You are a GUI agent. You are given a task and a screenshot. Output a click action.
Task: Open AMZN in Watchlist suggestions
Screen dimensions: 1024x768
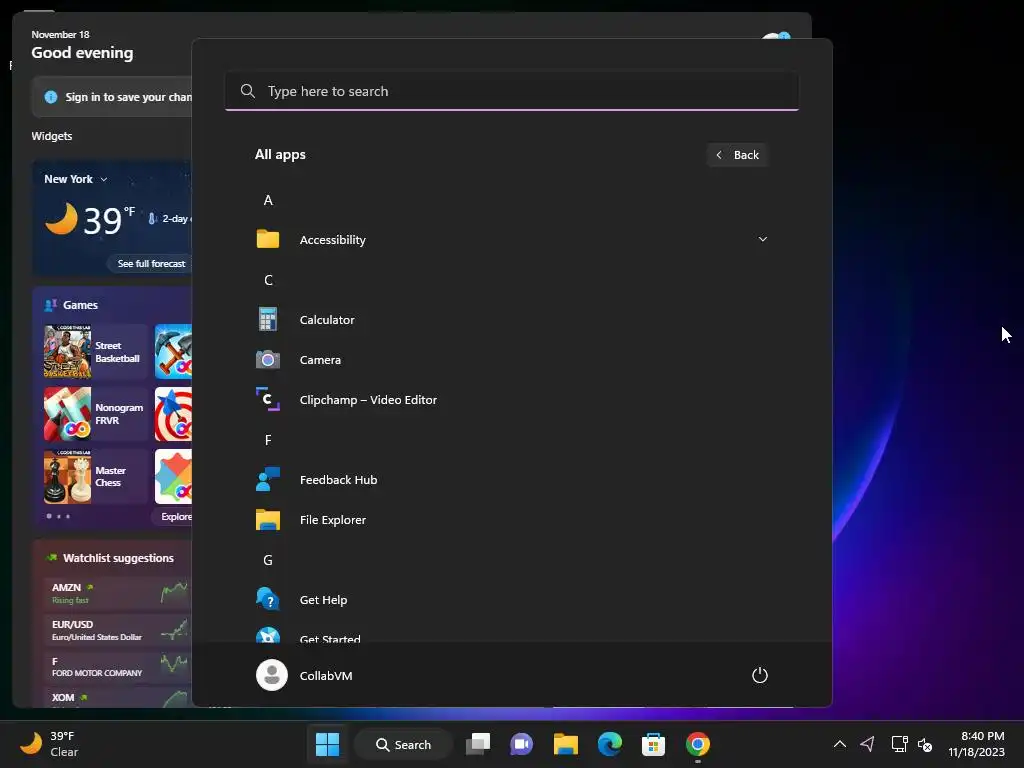116,593
